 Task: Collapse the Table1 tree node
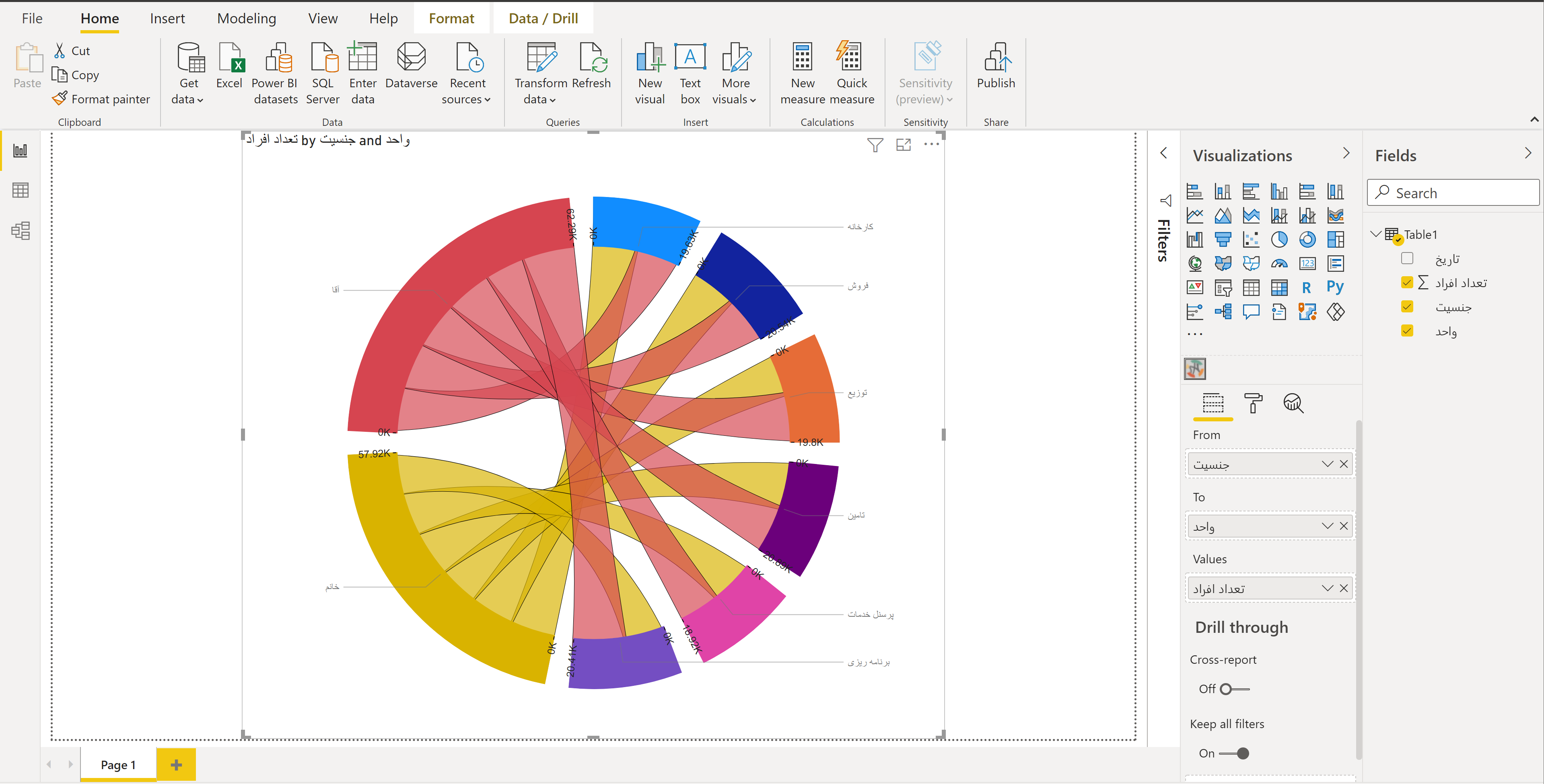(1376, 234)
